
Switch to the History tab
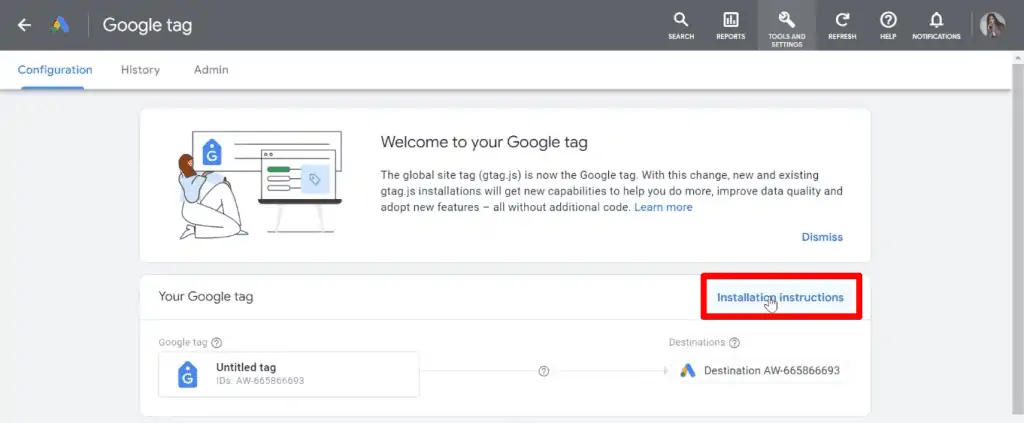coord(140,70)
